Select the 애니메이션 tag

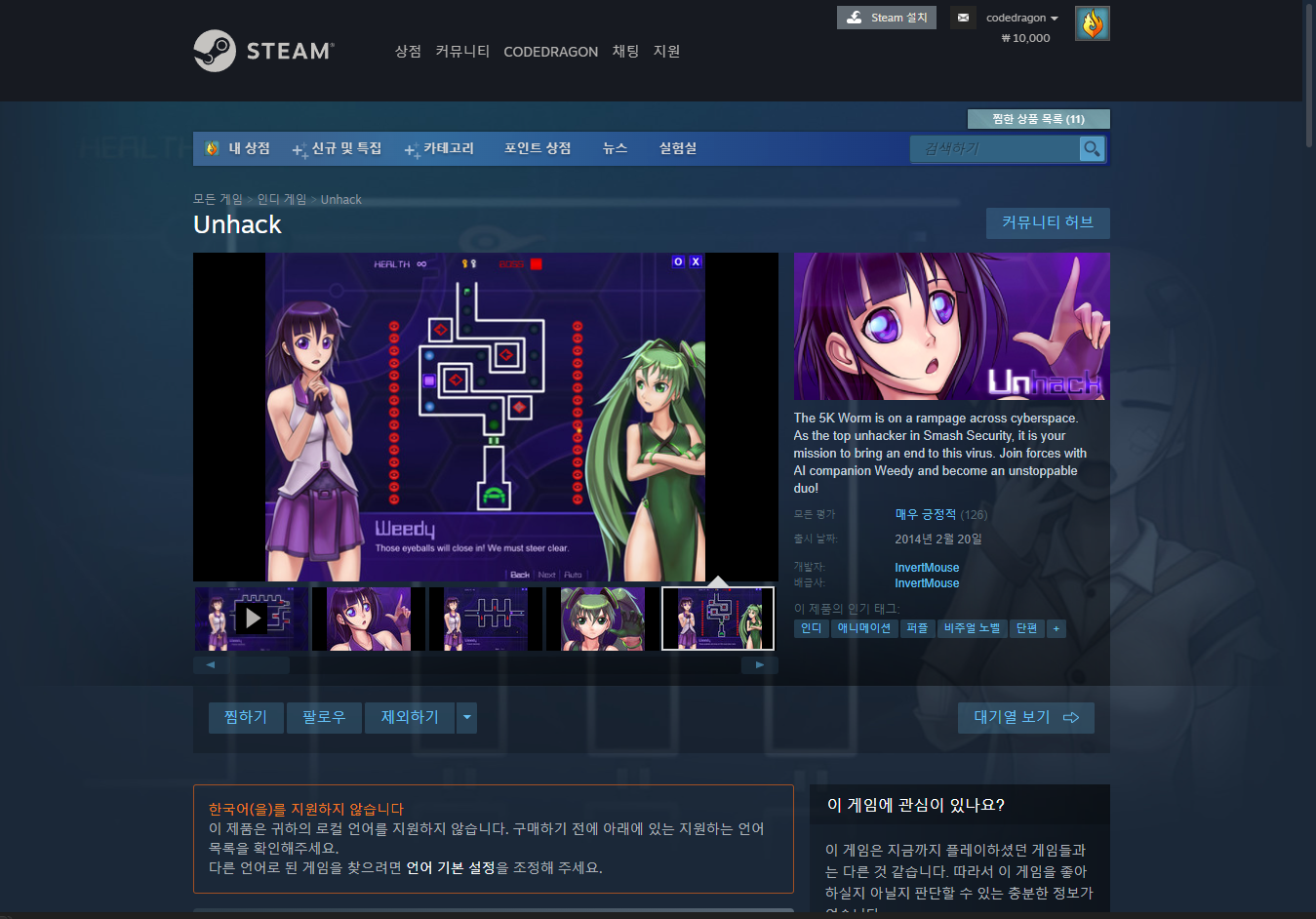(x=864, y=628)
